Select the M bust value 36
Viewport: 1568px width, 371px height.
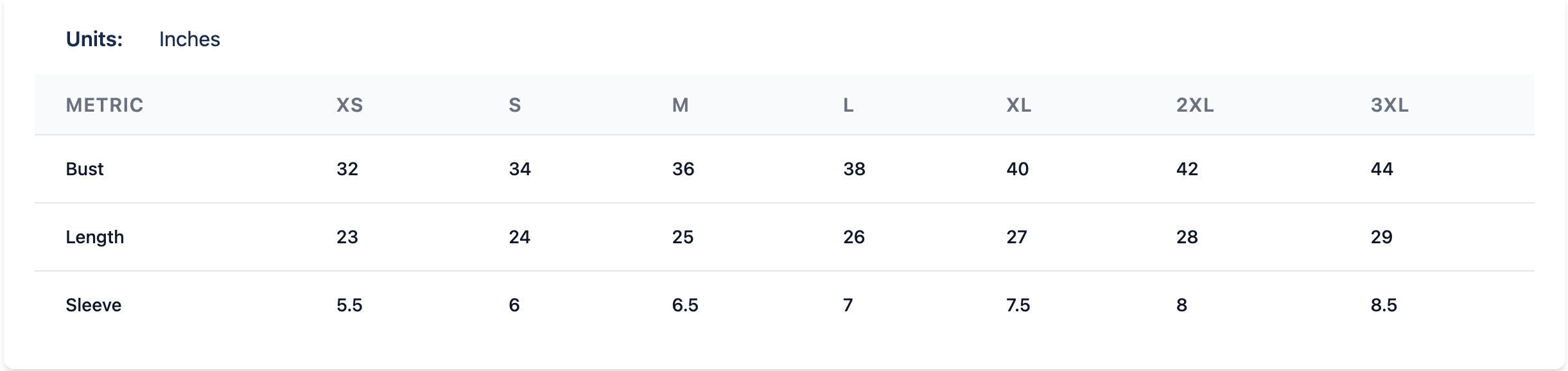[683, 169]
